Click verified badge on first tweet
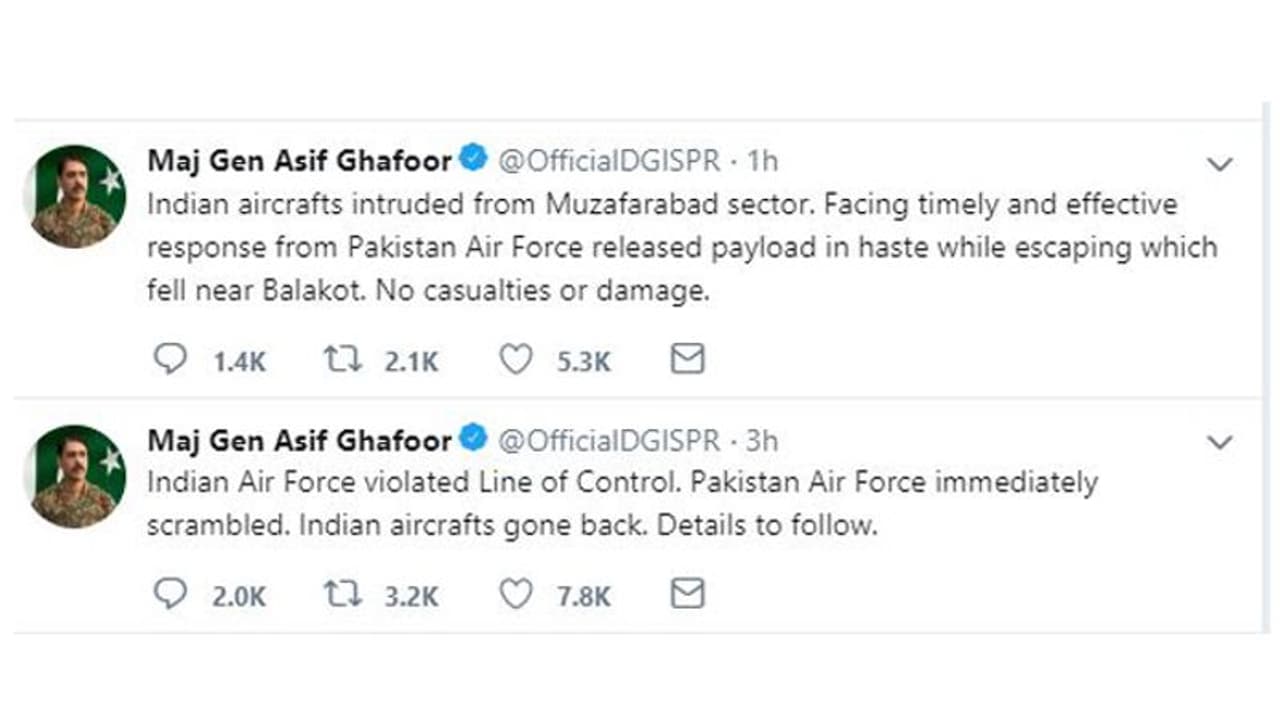This screenshot has width=1280, height=720. pyautogui.click(x=473, y=158)
